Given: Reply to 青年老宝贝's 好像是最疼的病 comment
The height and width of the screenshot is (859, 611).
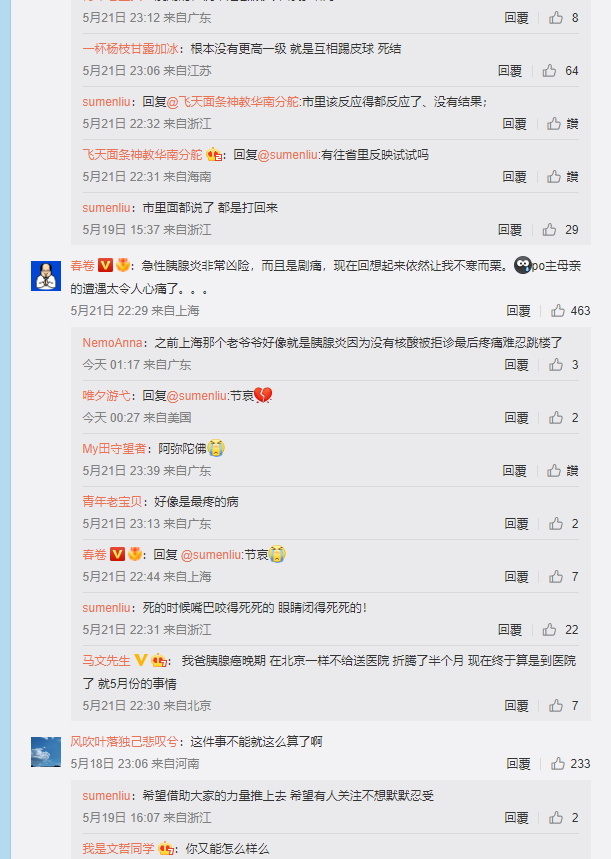Looking at the screenshot, I should 516,524.
